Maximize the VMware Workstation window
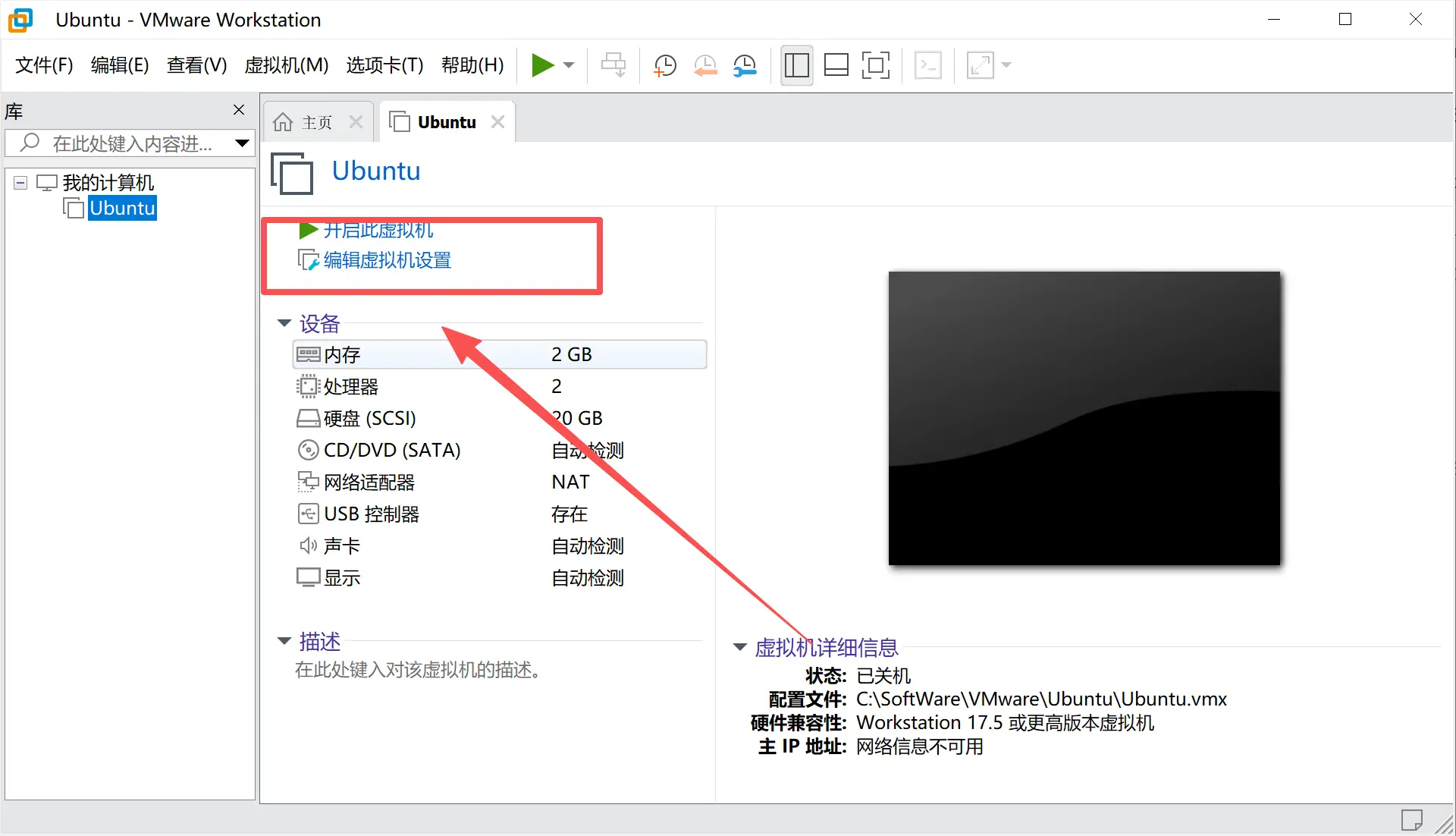Screen dimensions: 1456x836 pos(1345,20)
